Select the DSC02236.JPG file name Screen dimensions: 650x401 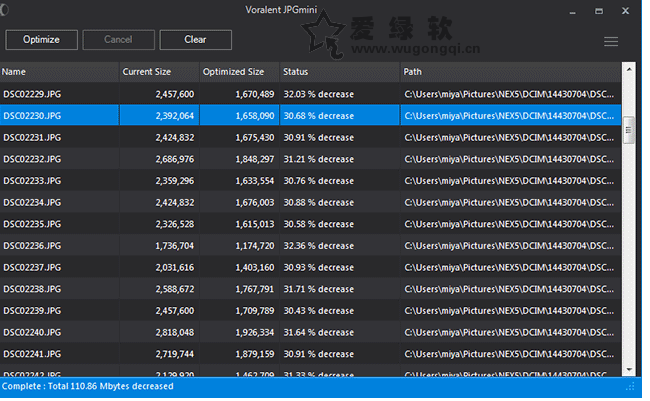tap(32, 245)
